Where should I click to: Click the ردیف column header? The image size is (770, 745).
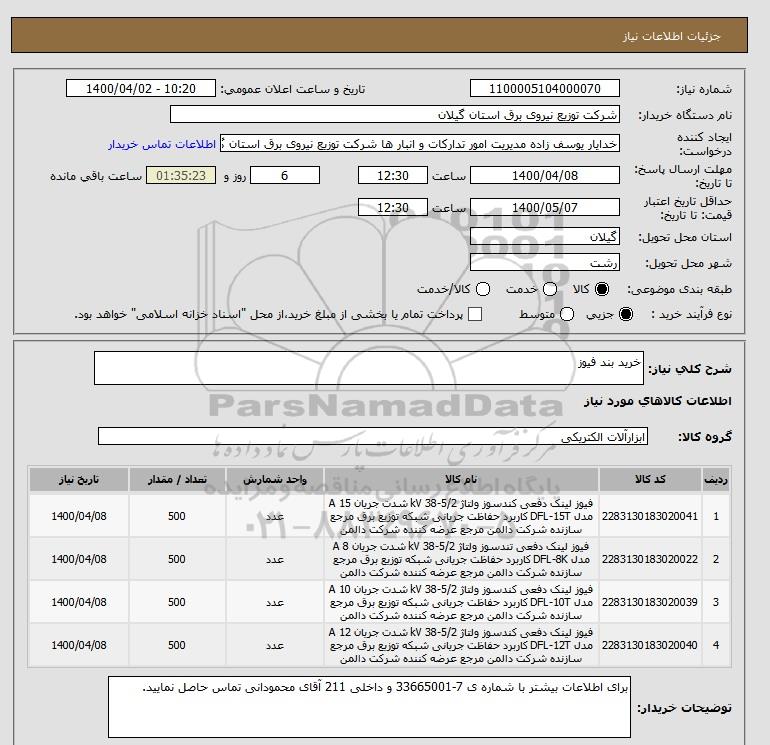tap(715, 479)
